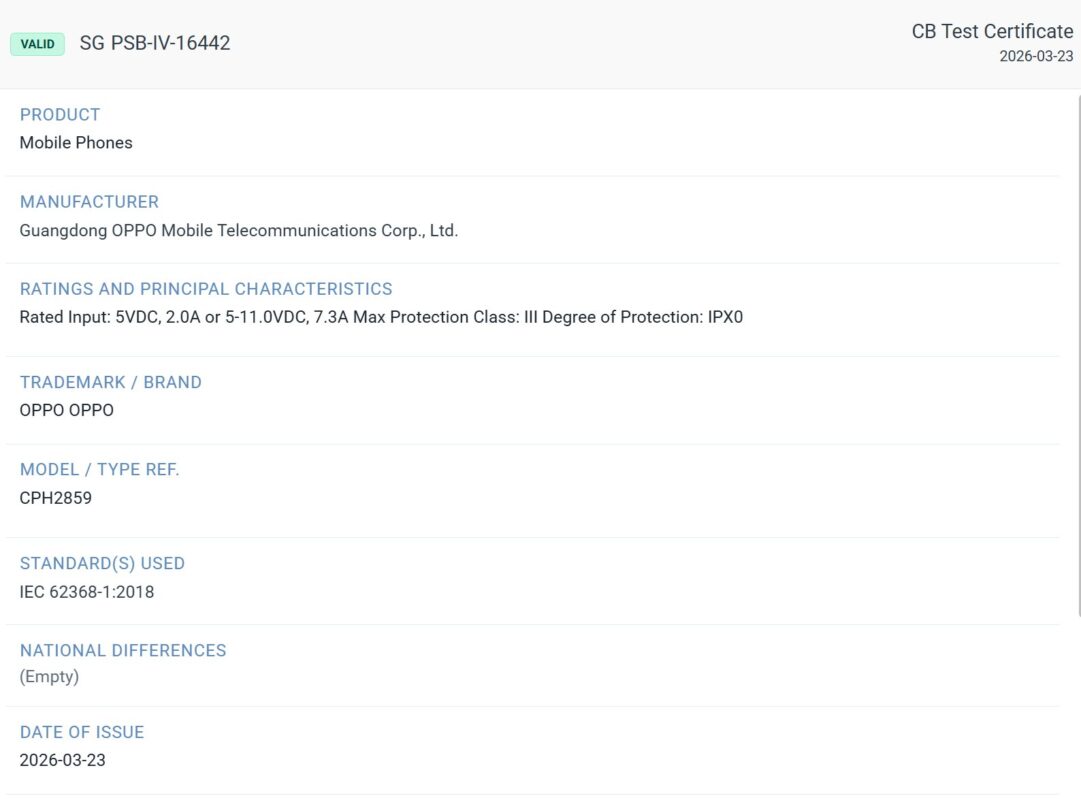
Task: Select header date 2026-03-23 under CB Test Certificate
Action: click(1036, 57)
